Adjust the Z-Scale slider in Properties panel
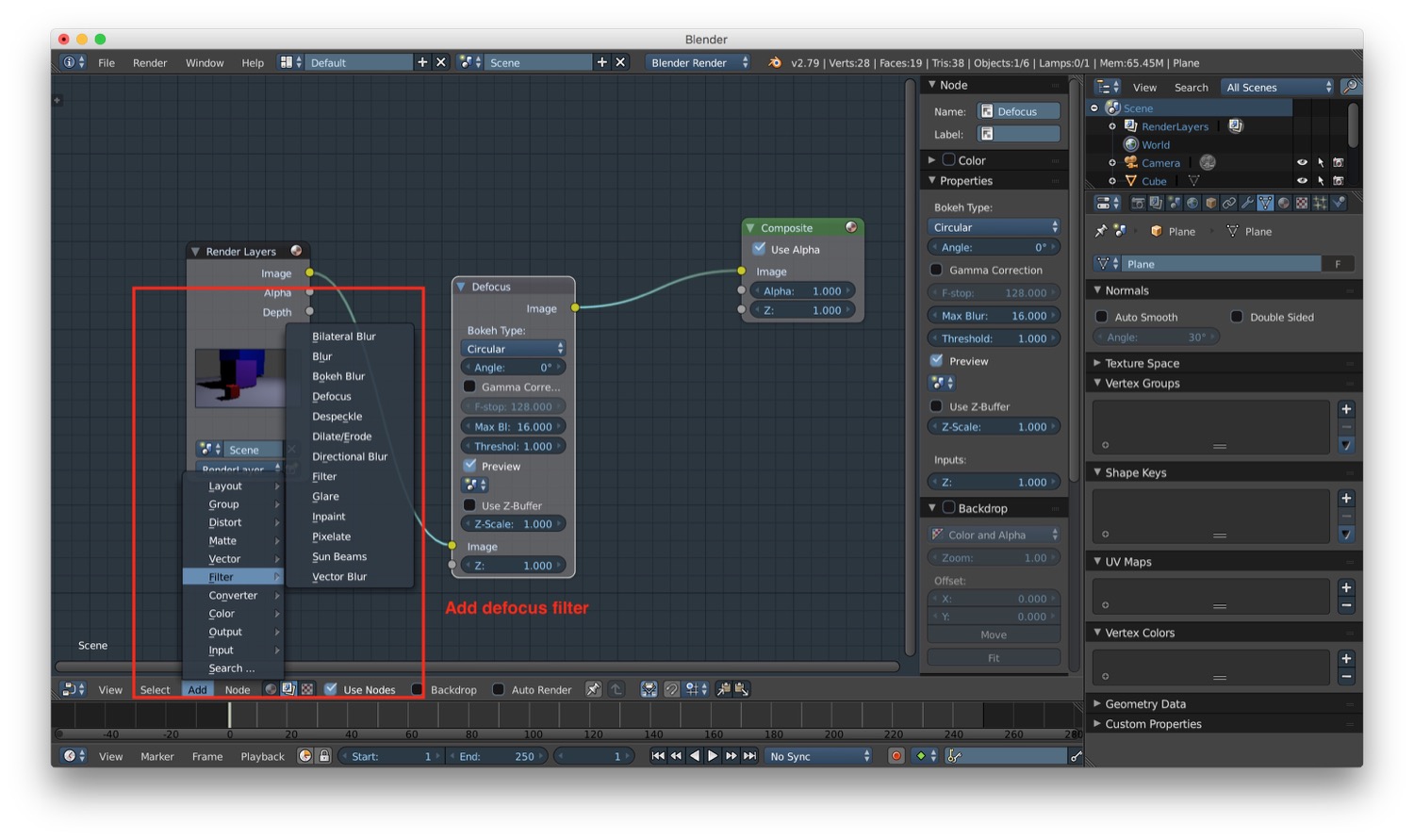Viewport: 1414px width, 840px height. coord(995,426)
